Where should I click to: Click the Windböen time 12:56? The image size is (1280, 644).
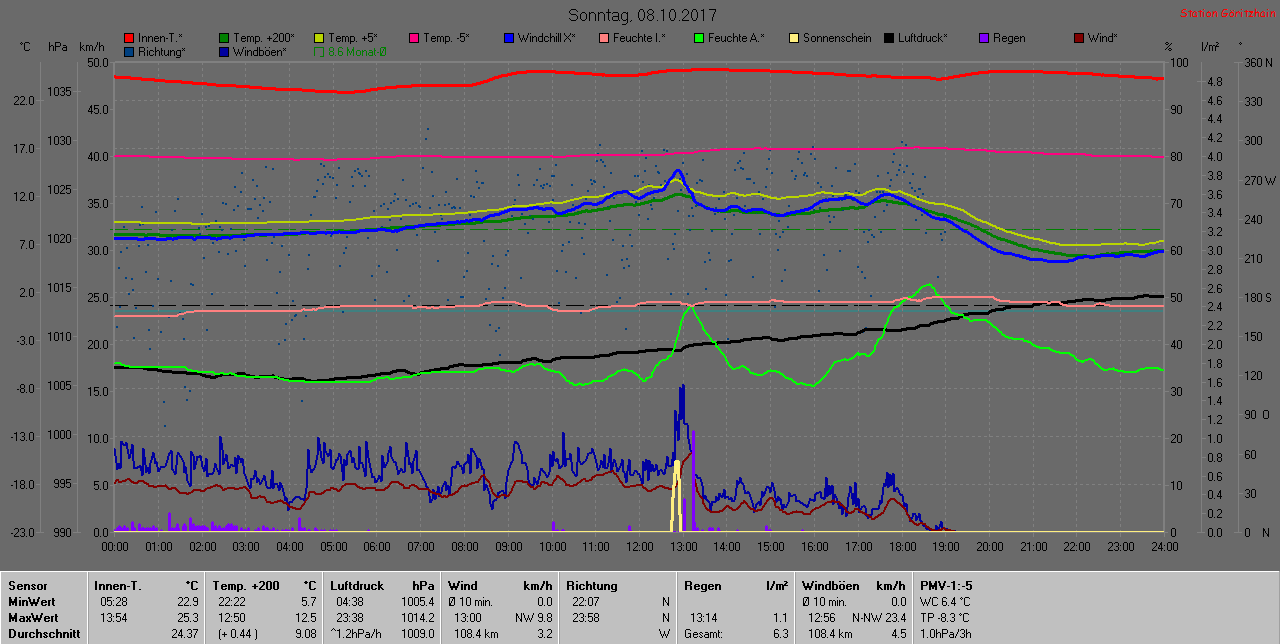point(823,617)
